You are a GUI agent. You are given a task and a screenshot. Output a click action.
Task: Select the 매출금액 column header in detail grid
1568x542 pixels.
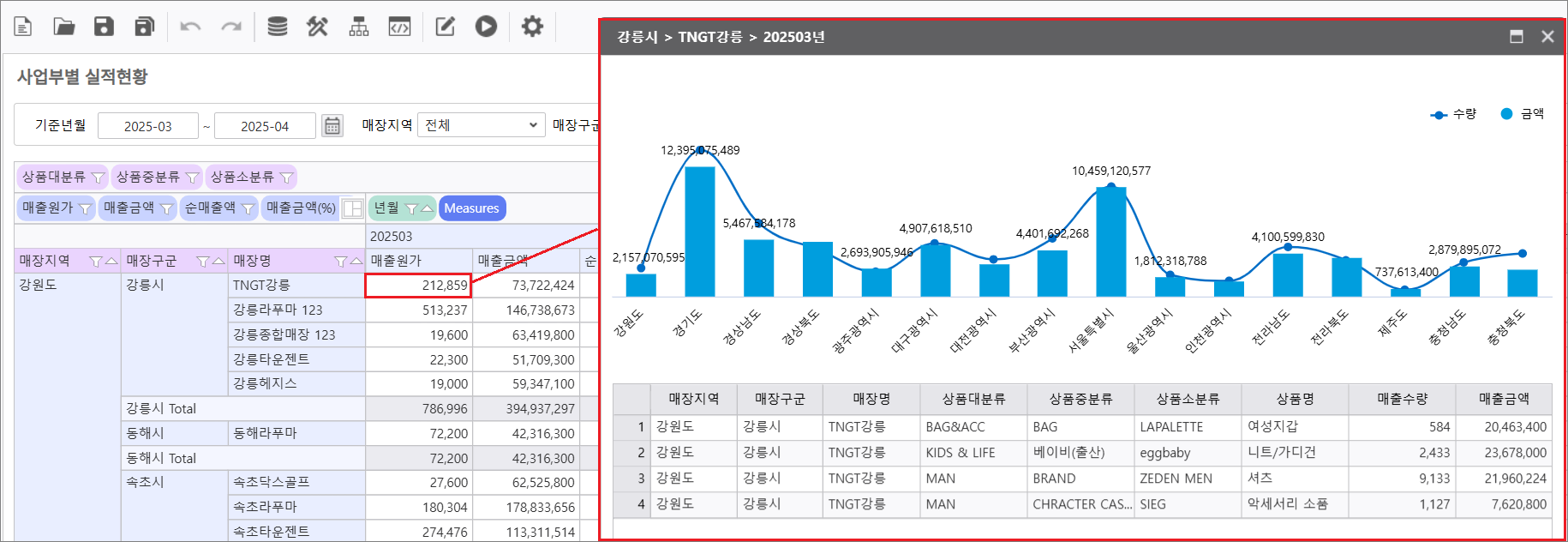point(1503,399)
